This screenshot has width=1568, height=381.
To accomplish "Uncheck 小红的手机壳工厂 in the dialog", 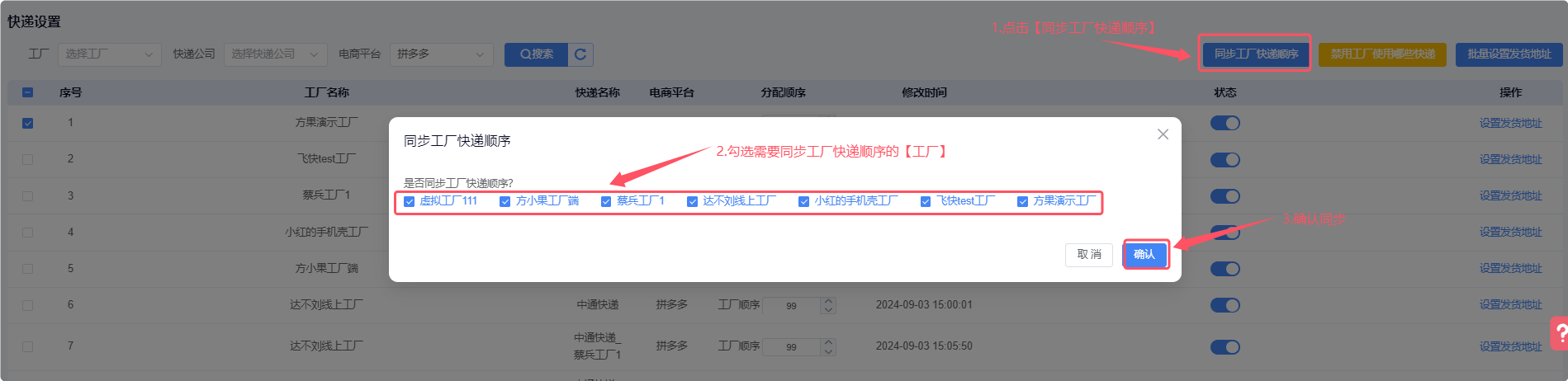I will coord(803,201).
